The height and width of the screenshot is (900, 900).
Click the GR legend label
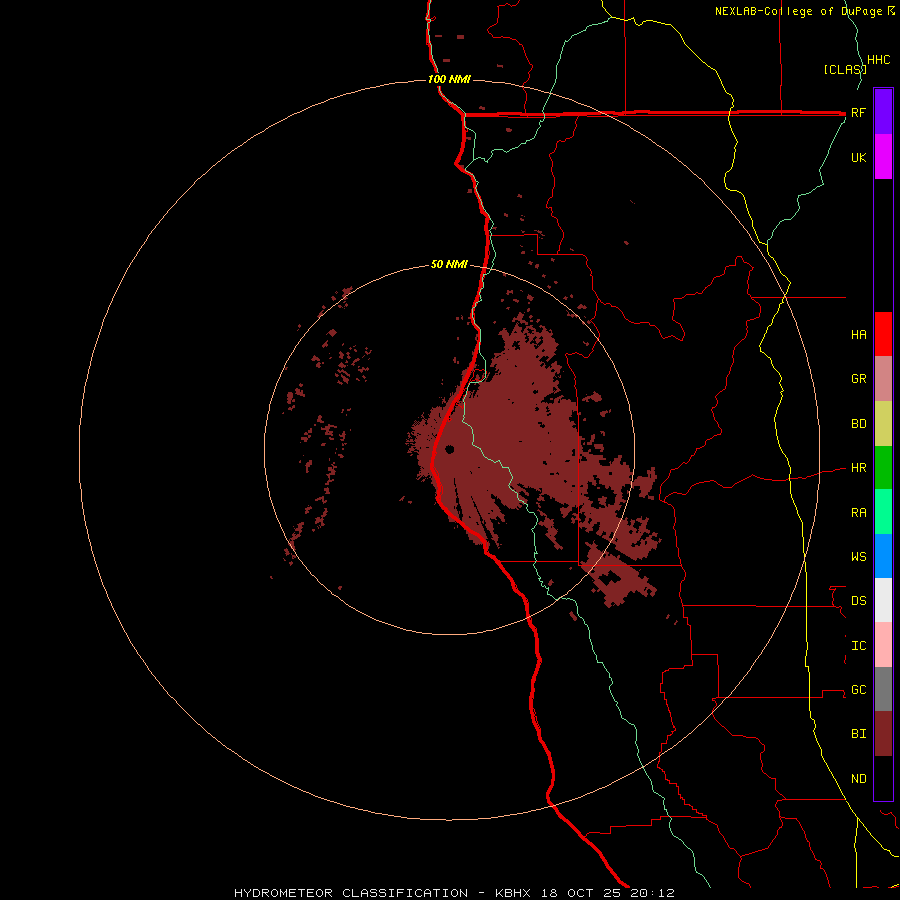coord(859,379)
